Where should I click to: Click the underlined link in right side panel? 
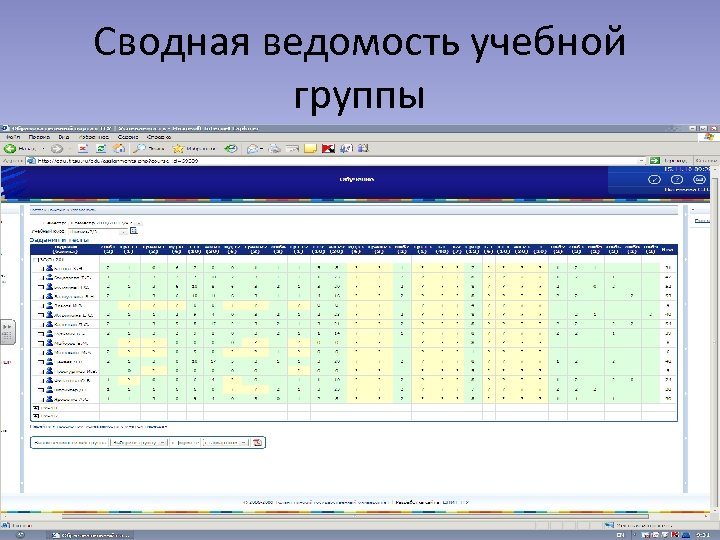coord(702,221)
